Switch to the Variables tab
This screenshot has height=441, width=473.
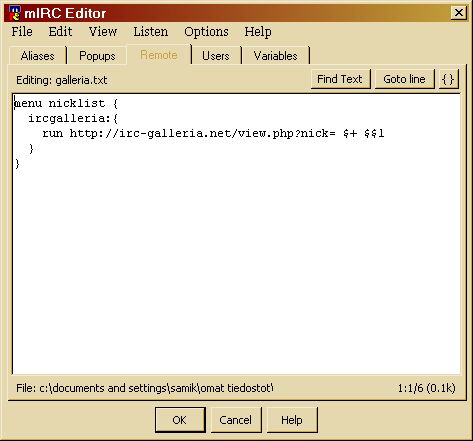coord(276,56)
